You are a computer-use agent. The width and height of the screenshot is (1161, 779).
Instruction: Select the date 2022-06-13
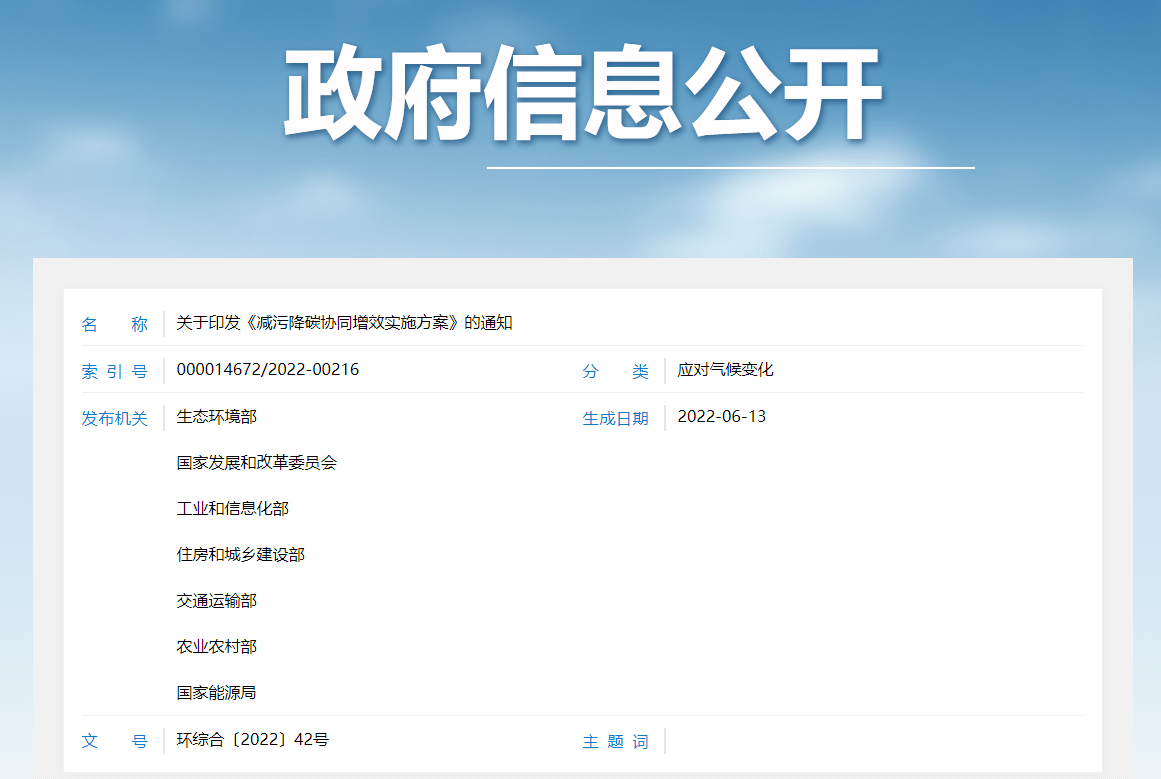(x=721, y=416)
